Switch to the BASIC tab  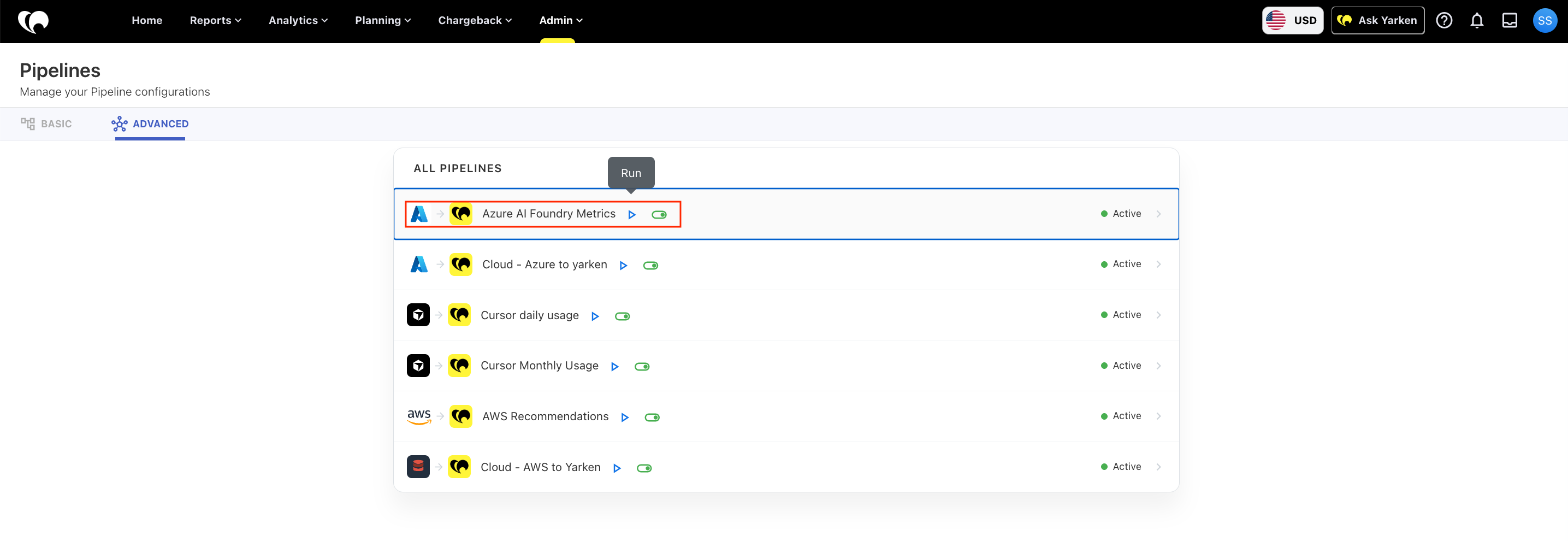pyautogui.click(x=46, y=124)
